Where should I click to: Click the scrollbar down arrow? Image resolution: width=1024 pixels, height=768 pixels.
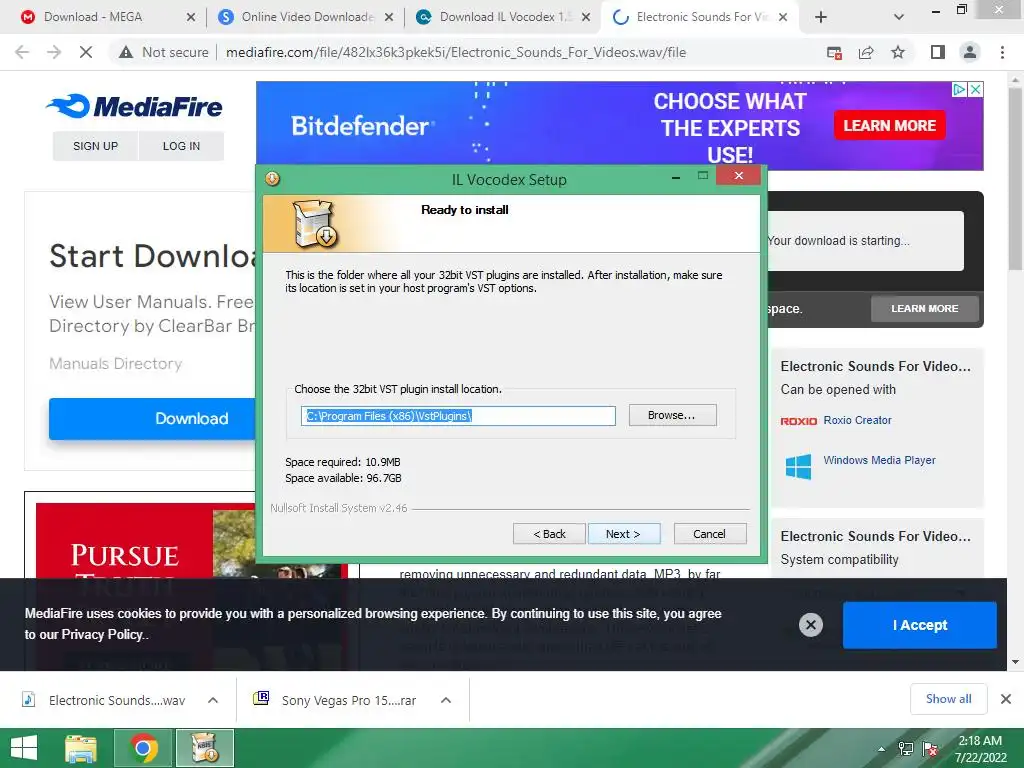pos(1015,662)
